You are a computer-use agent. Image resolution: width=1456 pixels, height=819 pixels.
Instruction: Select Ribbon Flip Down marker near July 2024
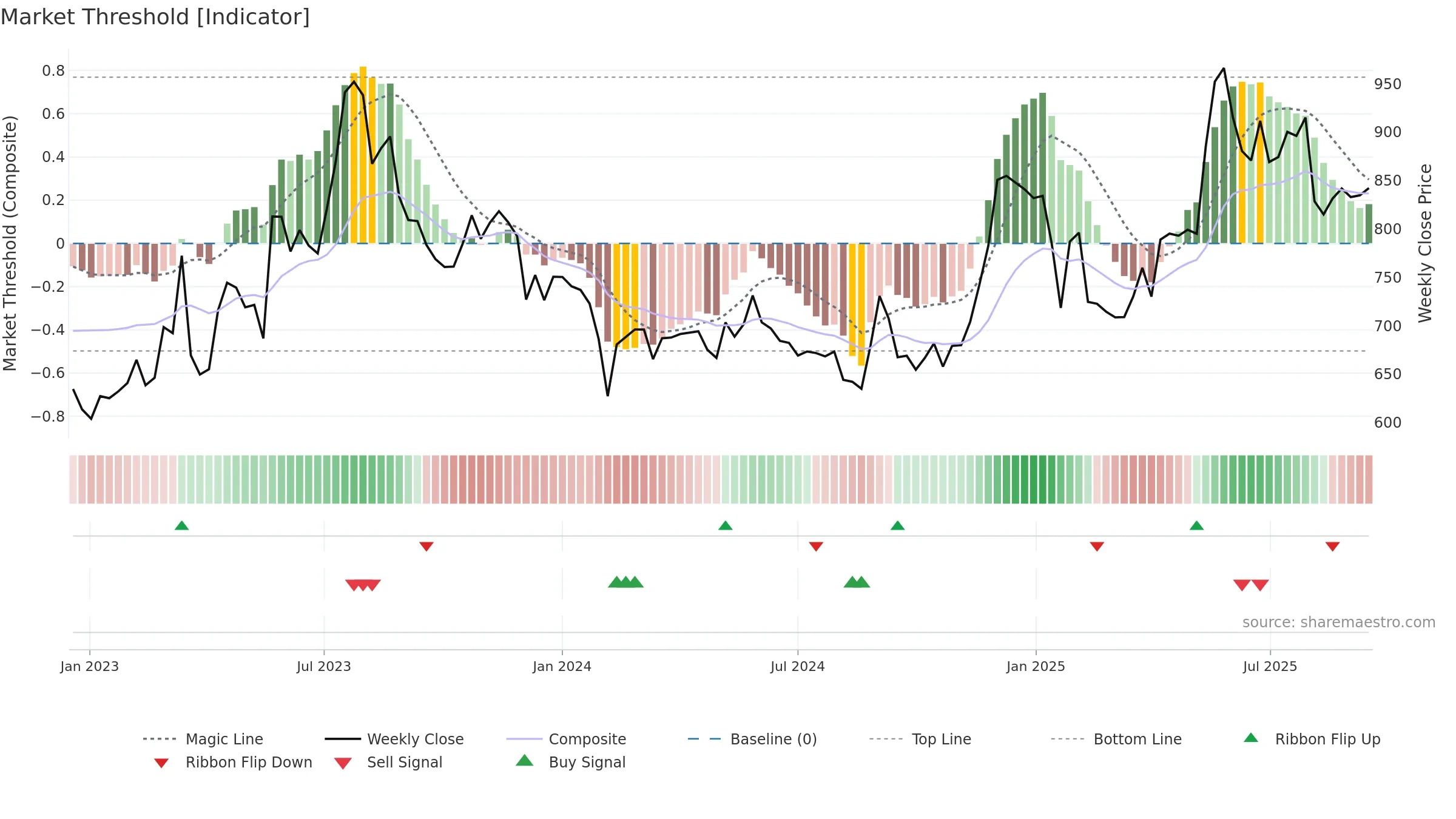pyautogui.click(x=816, y=547)
